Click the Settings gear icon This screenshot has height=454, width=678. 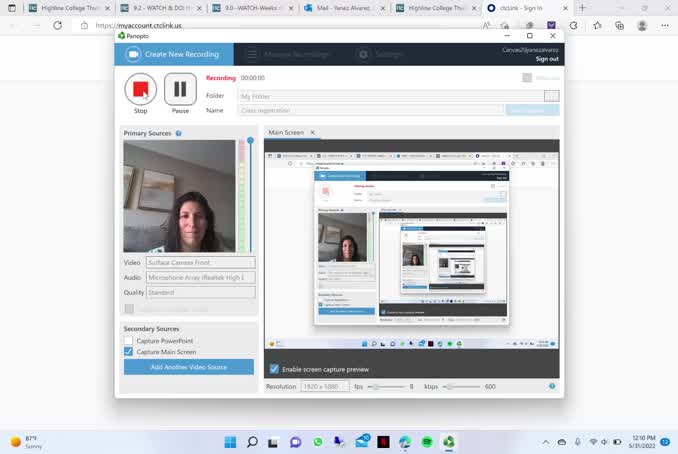coord(364,54)
